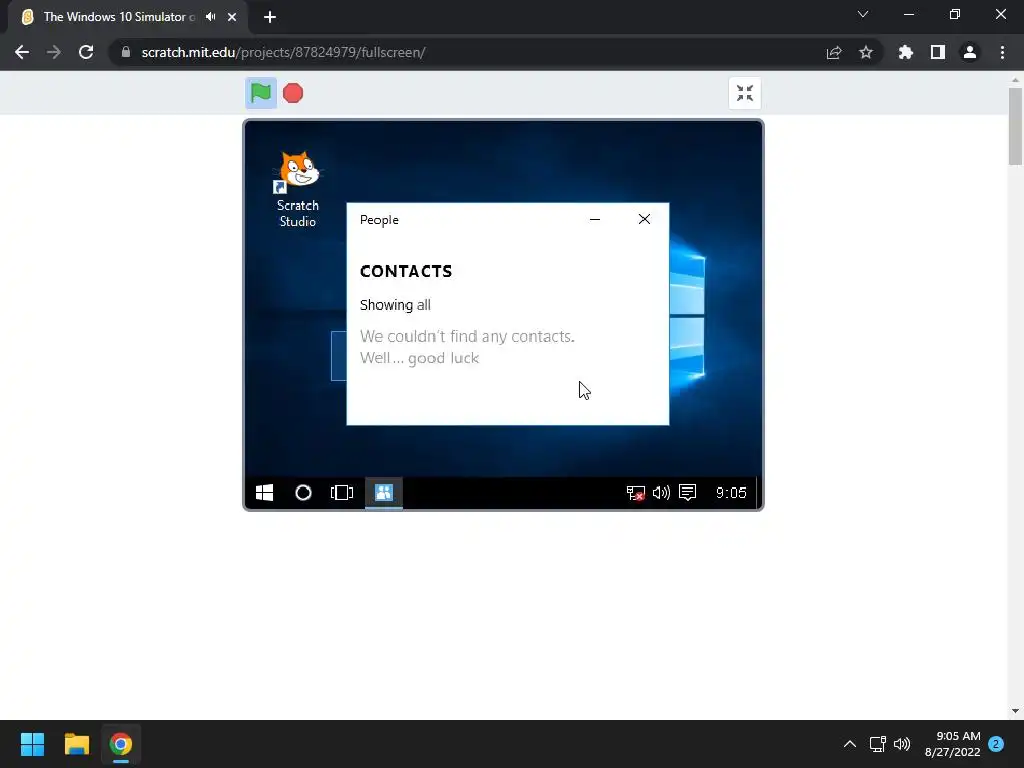Mute the Windows 10 Simulator tab audio

(x=210, y=17)
